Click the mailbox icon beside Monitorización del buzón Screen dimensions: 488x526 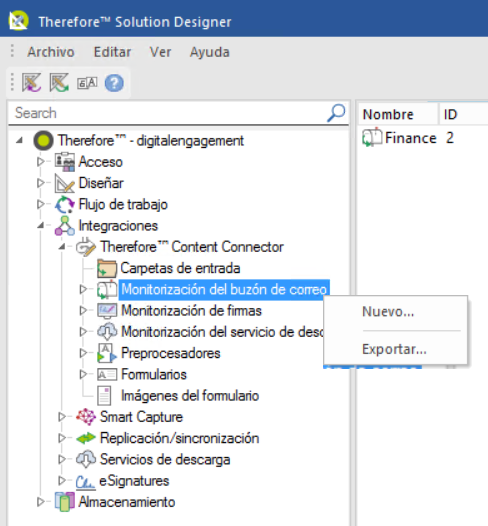pyautogui.click(x=107, y=289)
